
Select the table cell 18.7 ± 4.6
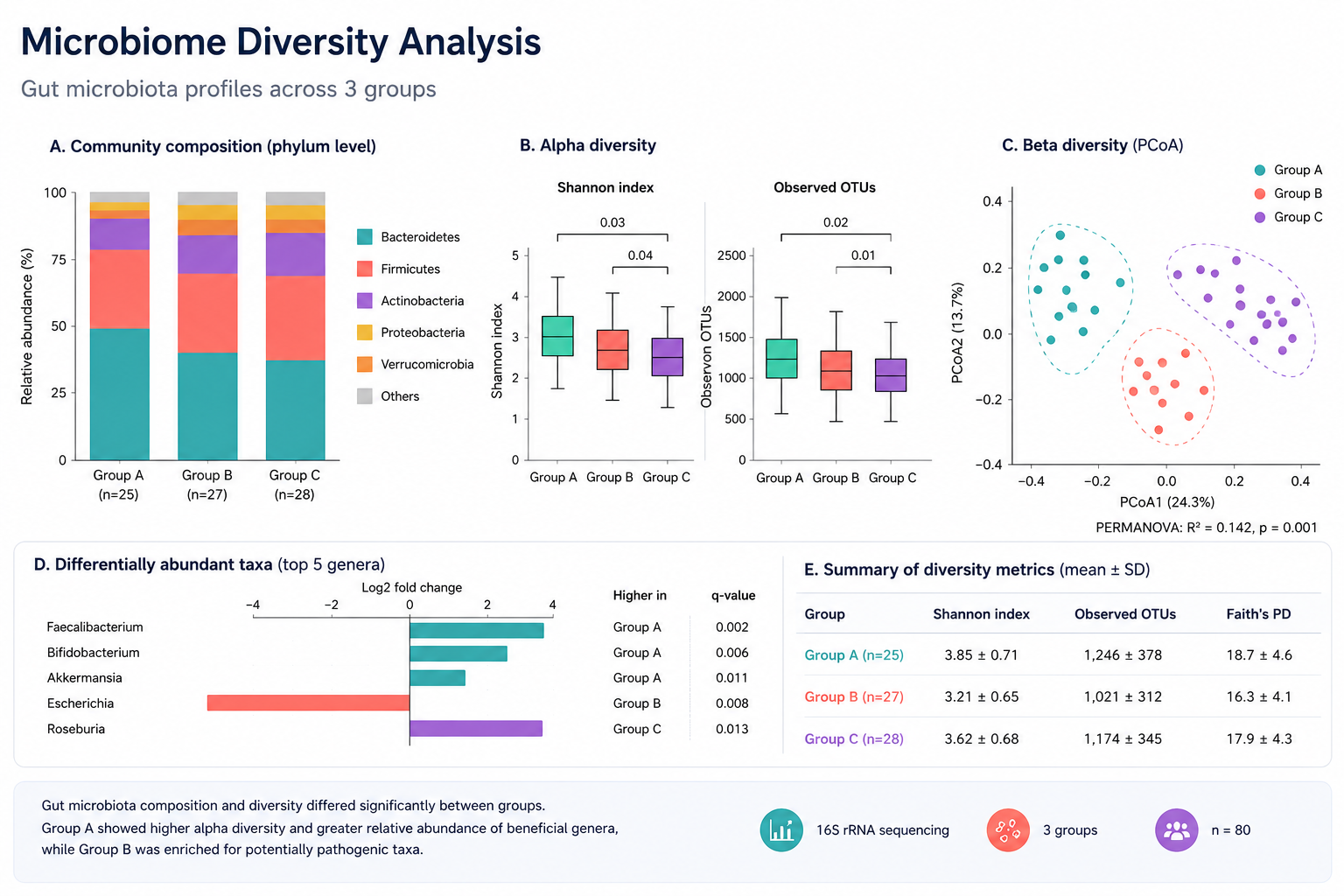(1259, 655)
